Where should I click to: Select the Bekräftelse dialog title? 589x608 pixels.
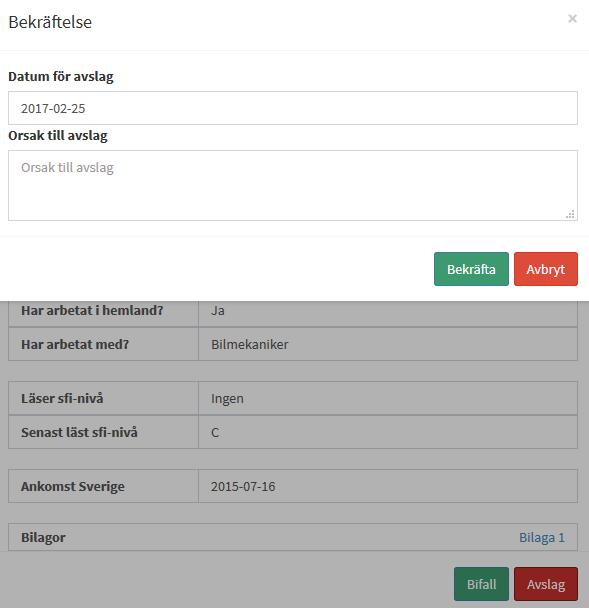point(50,22)
